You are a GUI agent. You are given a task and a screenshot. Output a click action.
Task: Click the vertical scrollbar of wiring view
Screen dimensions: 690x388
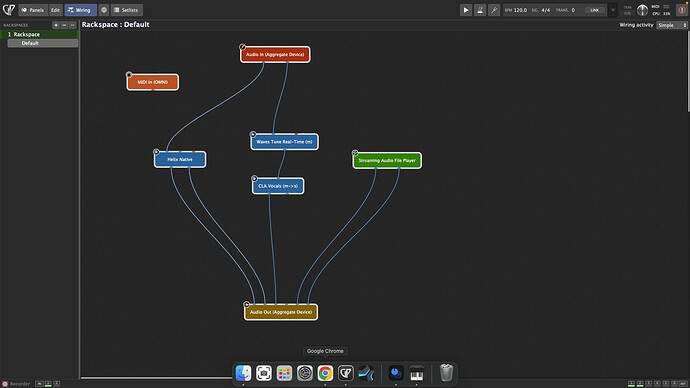click(x=688, y=70)
